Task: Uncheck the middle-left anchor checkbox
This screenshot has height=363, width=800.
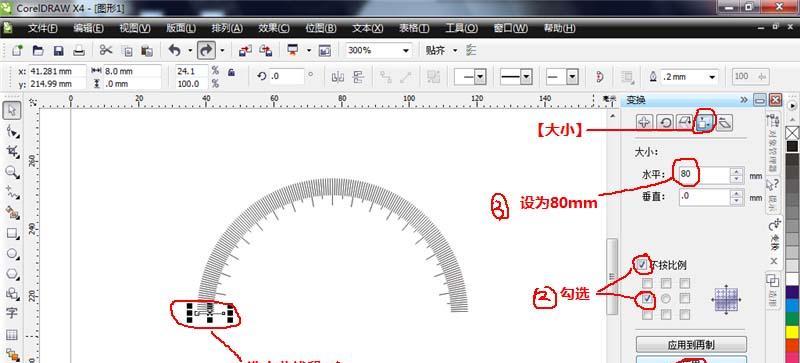Action: (x=647, y=298)
